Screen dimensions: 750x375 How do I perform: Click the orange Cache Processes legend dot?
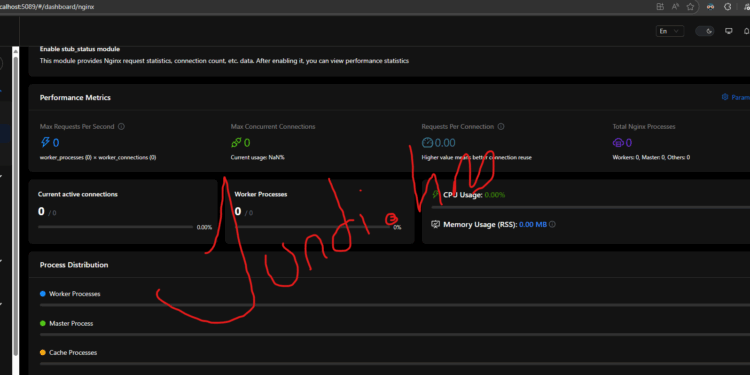[43, 353]
